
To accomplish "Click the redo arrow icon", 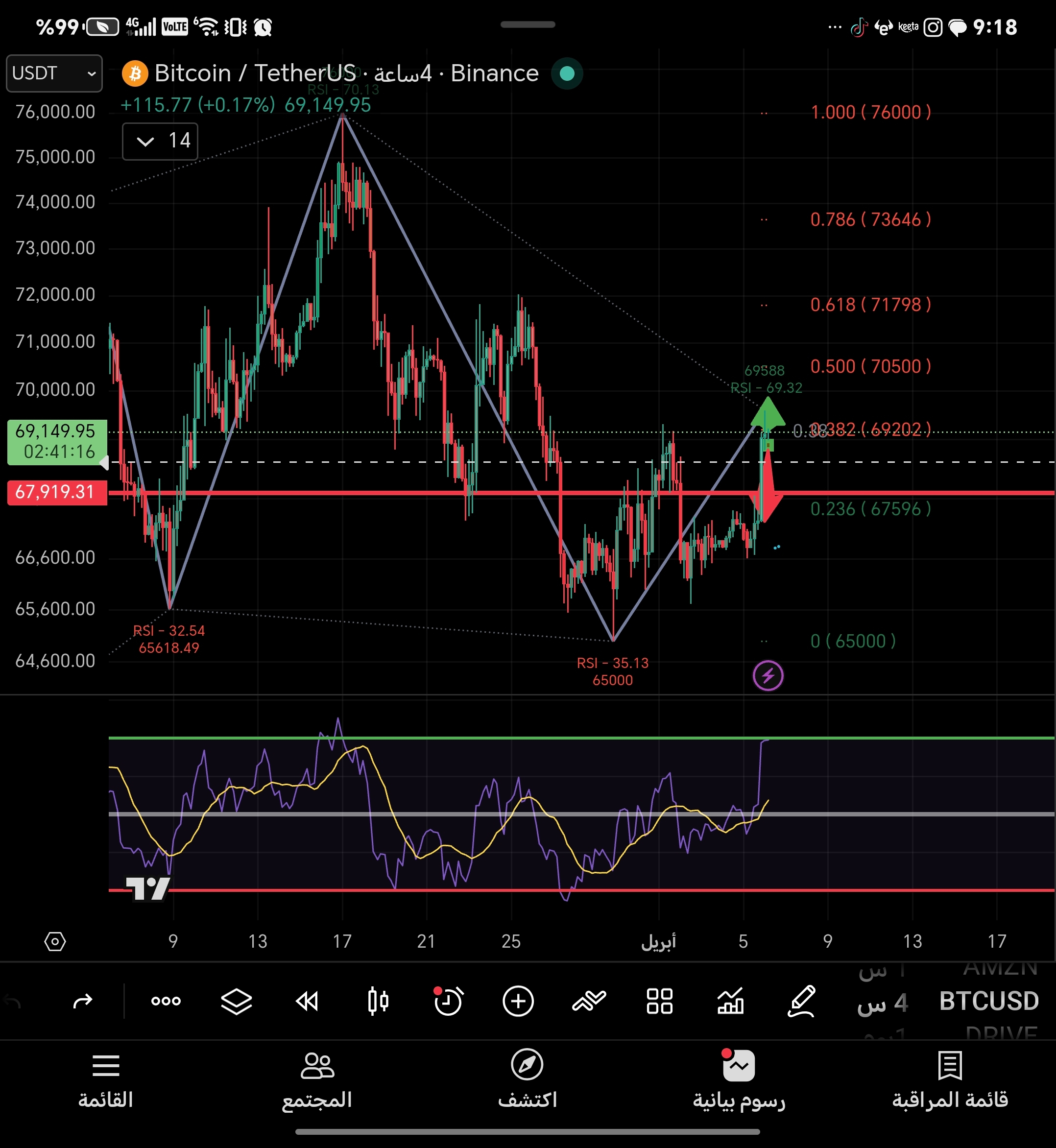I will 83,1001.
